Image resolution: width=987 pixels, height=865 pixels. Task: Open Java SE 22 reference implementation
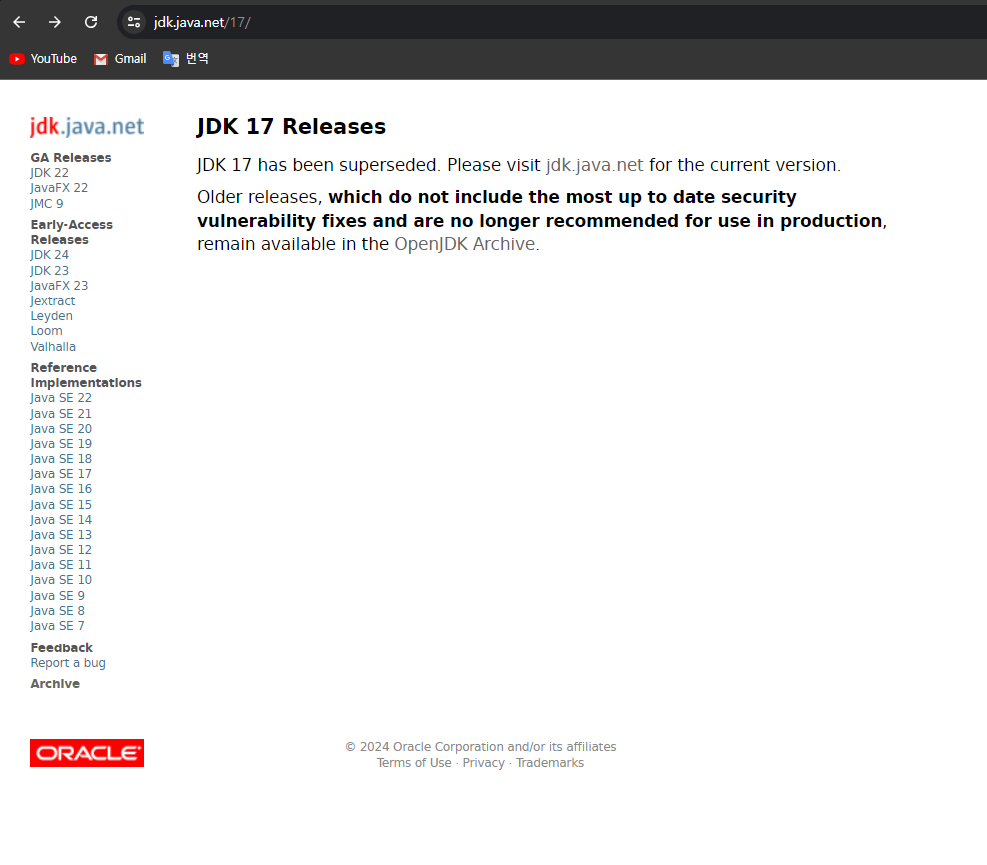coord(61,398)
